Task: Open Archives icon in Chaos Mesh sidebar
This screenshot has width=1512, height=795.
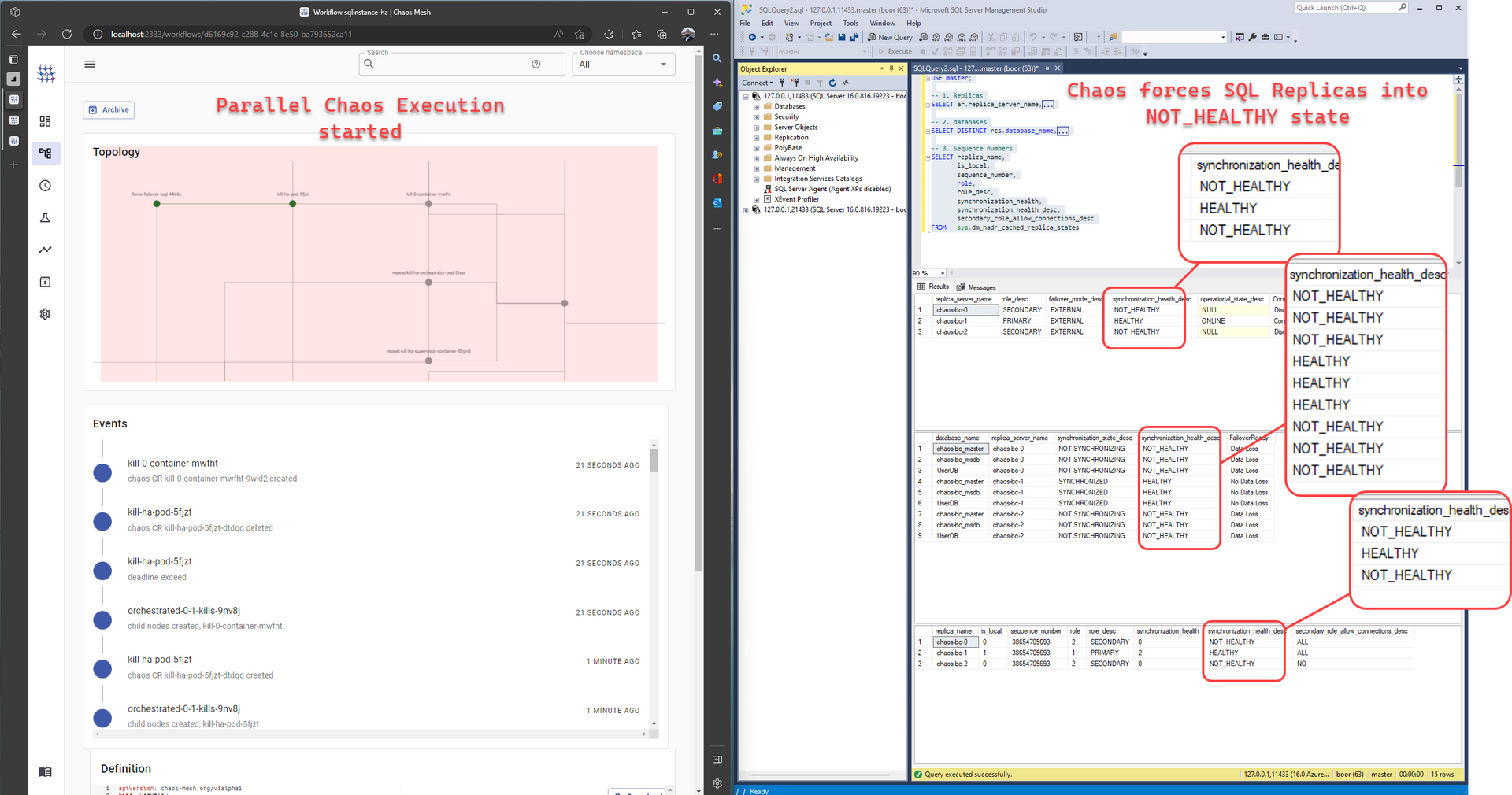Action: pyautogui.click(x=45, y=282)
